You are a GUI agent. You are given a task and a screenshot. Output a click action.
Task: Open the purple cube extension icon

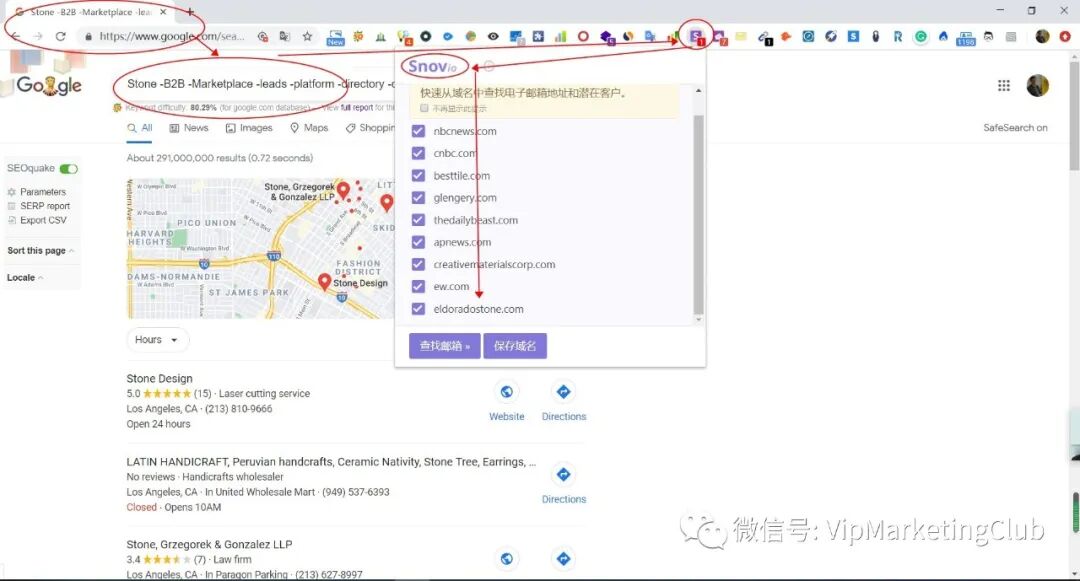coord(607,37)
